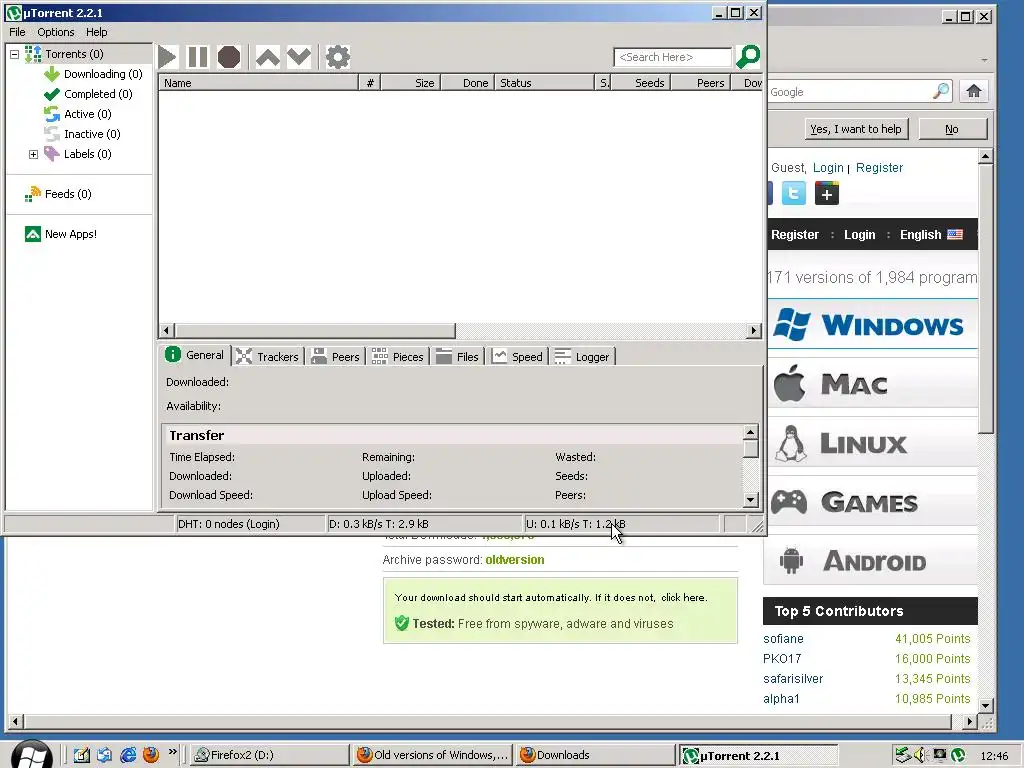Click Yes, I want to help button in browser
Screen dimensions: 1024x768
click(x=856, y=129)
